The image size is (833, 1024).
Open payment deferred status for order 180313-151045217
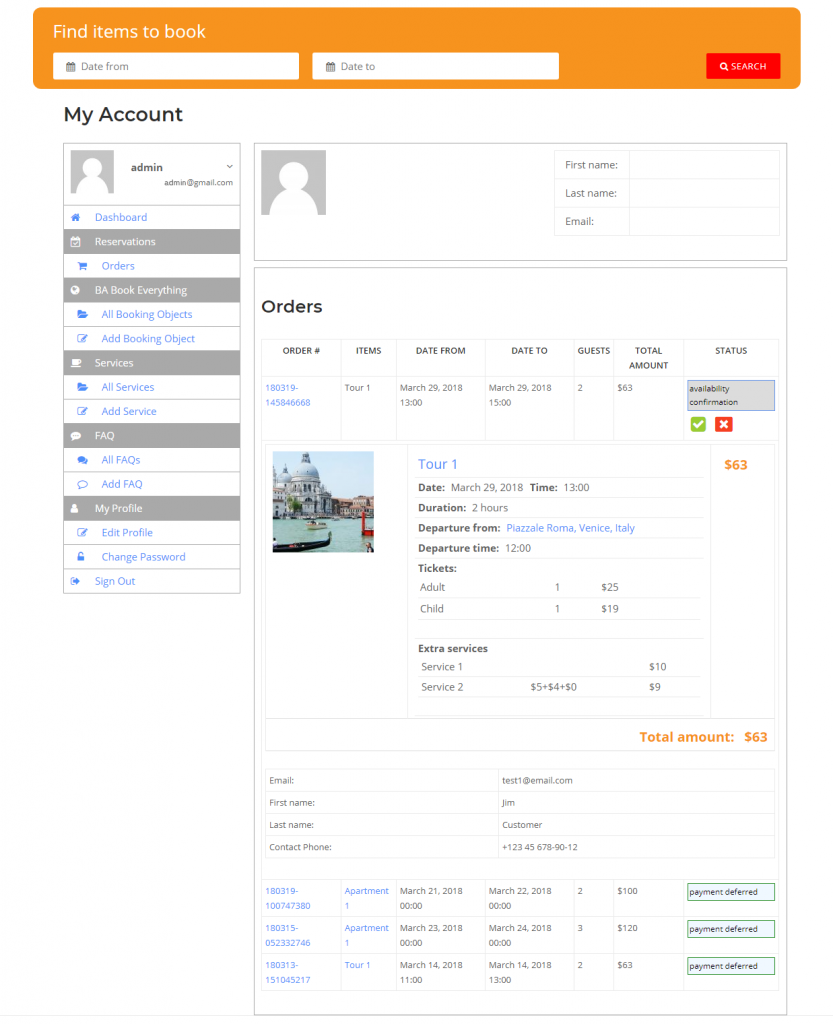729,966
